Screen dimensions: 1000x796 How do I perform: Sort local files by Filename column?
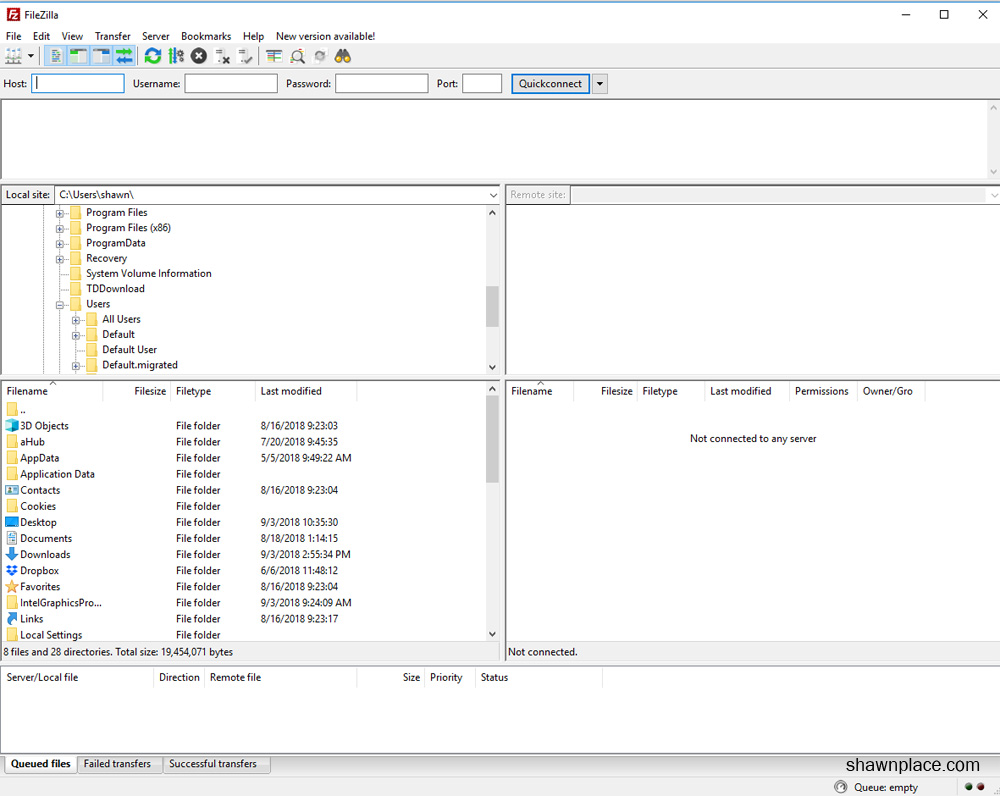coord(52,391)
